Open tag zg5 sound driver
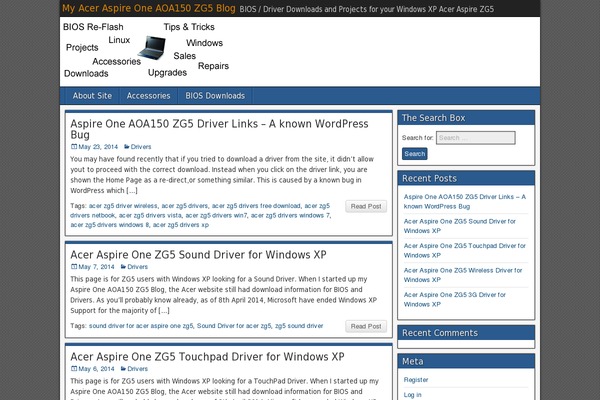 tap(299, 326)
